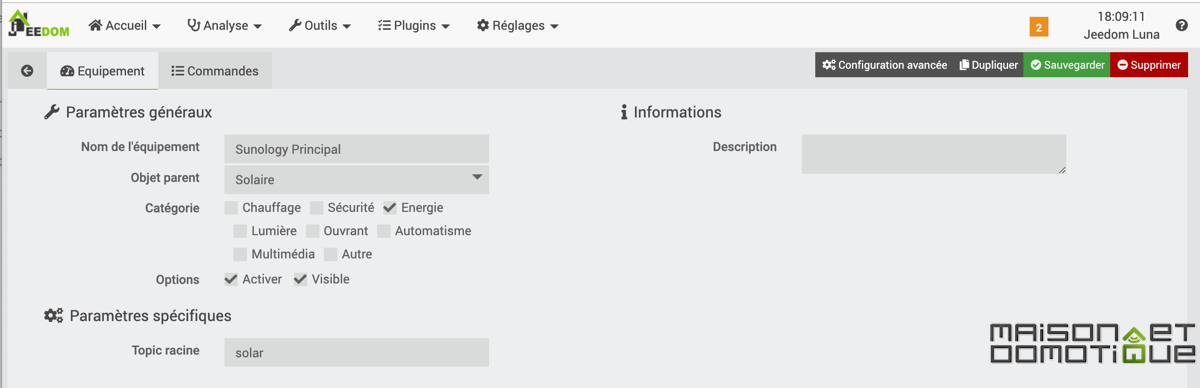Image resolution: width=1200 pixels, height=388 pixels.
Task: Click the info icon beside Informations
Action: tap(624, 113)
